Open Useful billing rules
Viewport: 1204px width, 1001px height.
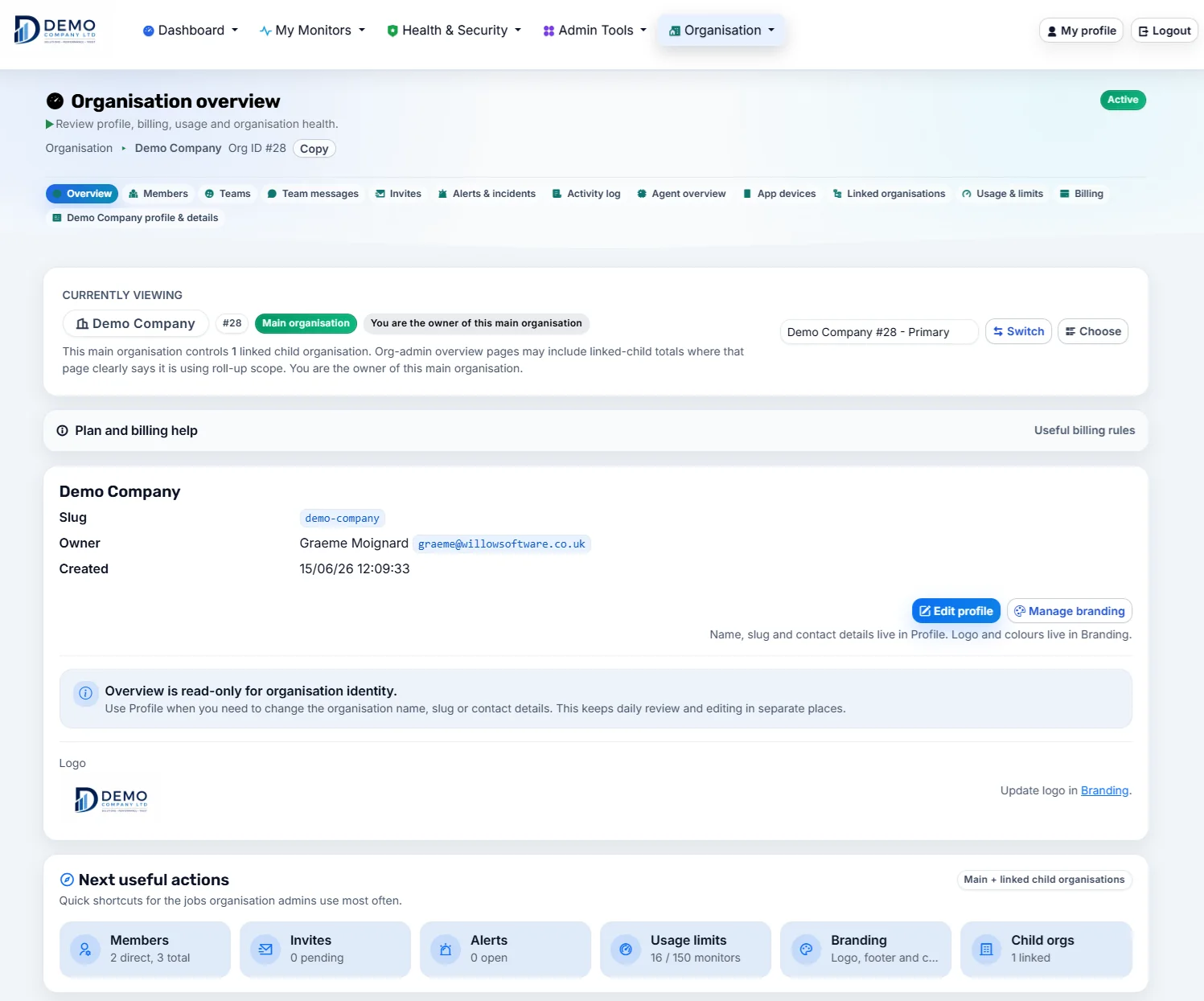[1084, 430]
